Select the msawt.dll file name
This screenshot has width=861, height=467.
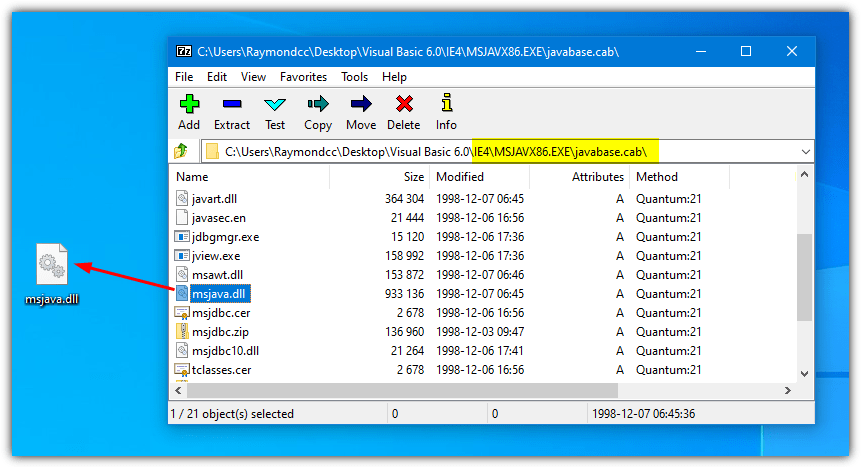pos(217,275)
